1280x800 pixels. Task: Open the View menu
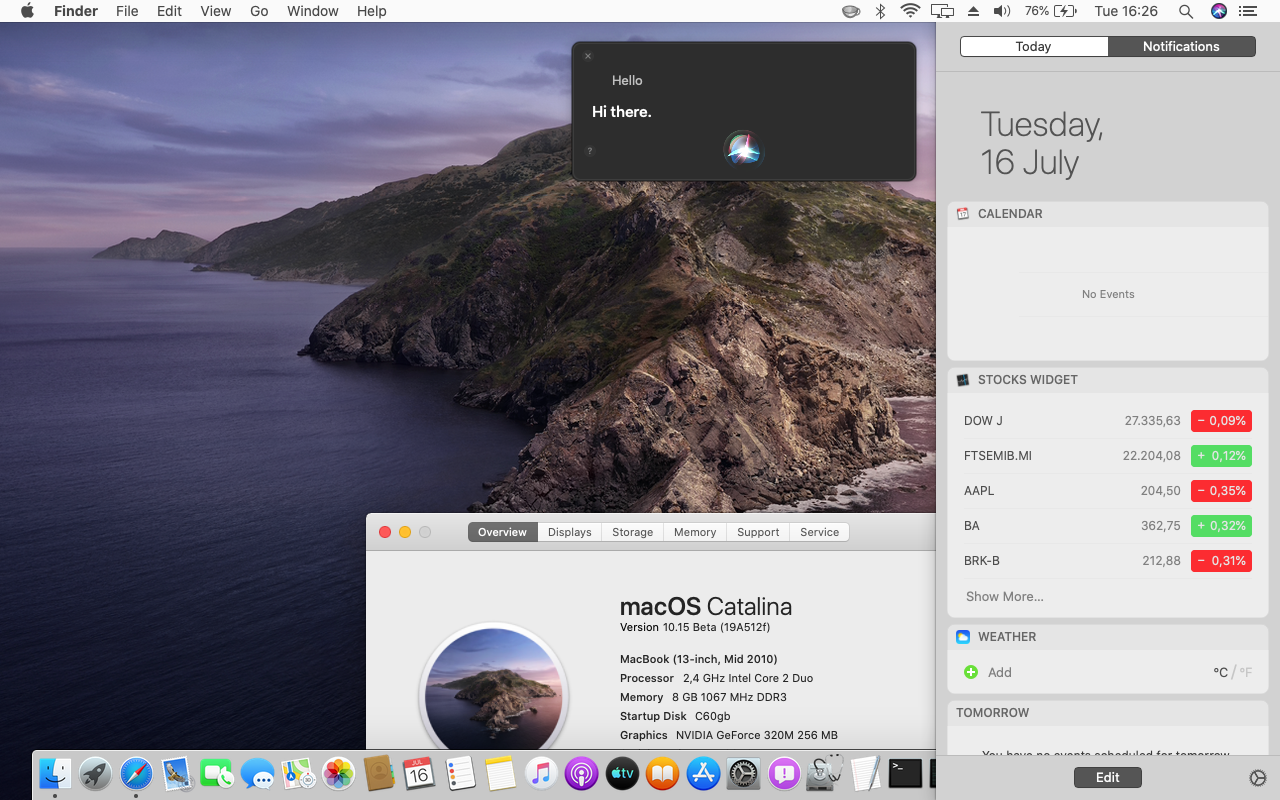(216, 11)
